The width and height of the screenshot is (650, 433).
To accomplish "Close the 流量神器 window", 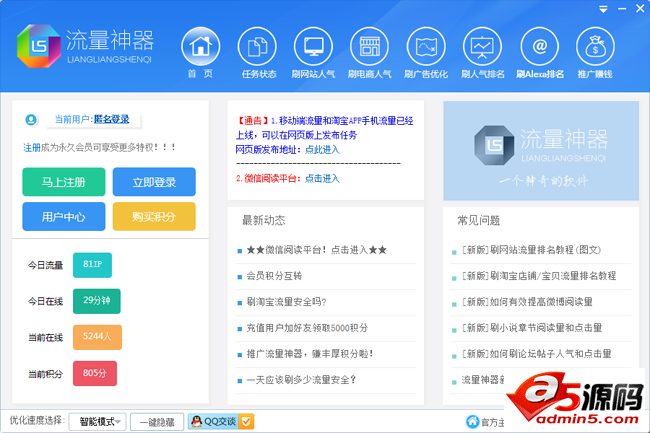I will tap(640, 9).
